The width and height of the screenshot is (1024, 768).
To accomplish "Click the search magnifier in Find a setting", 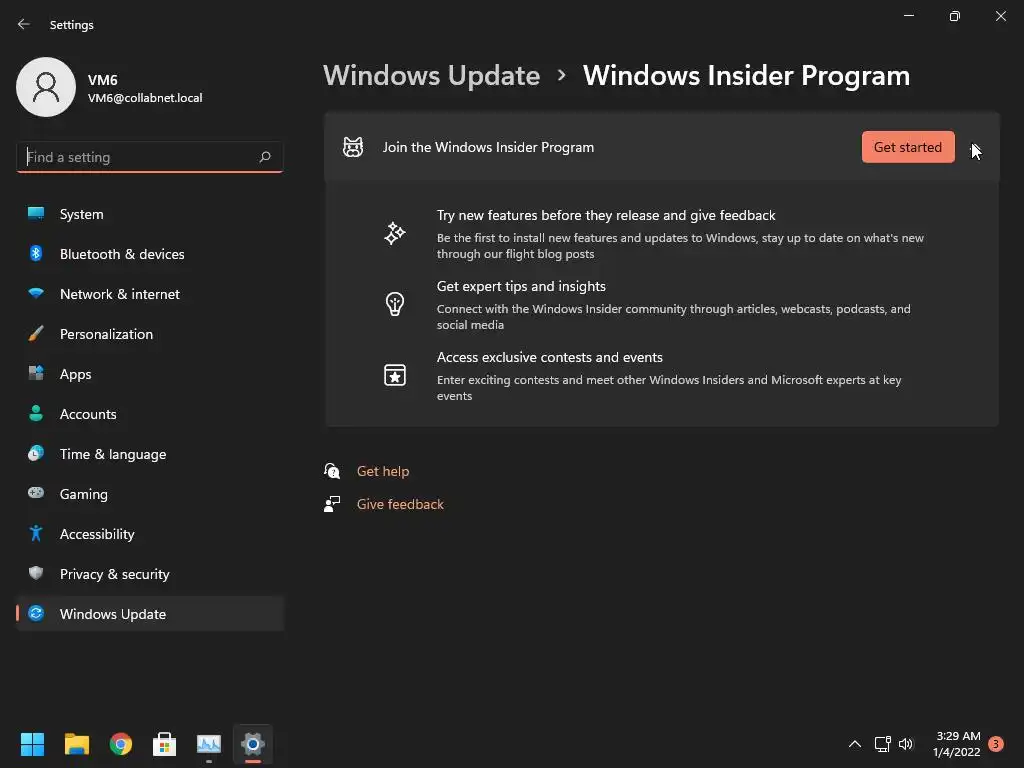I will 264,157.
